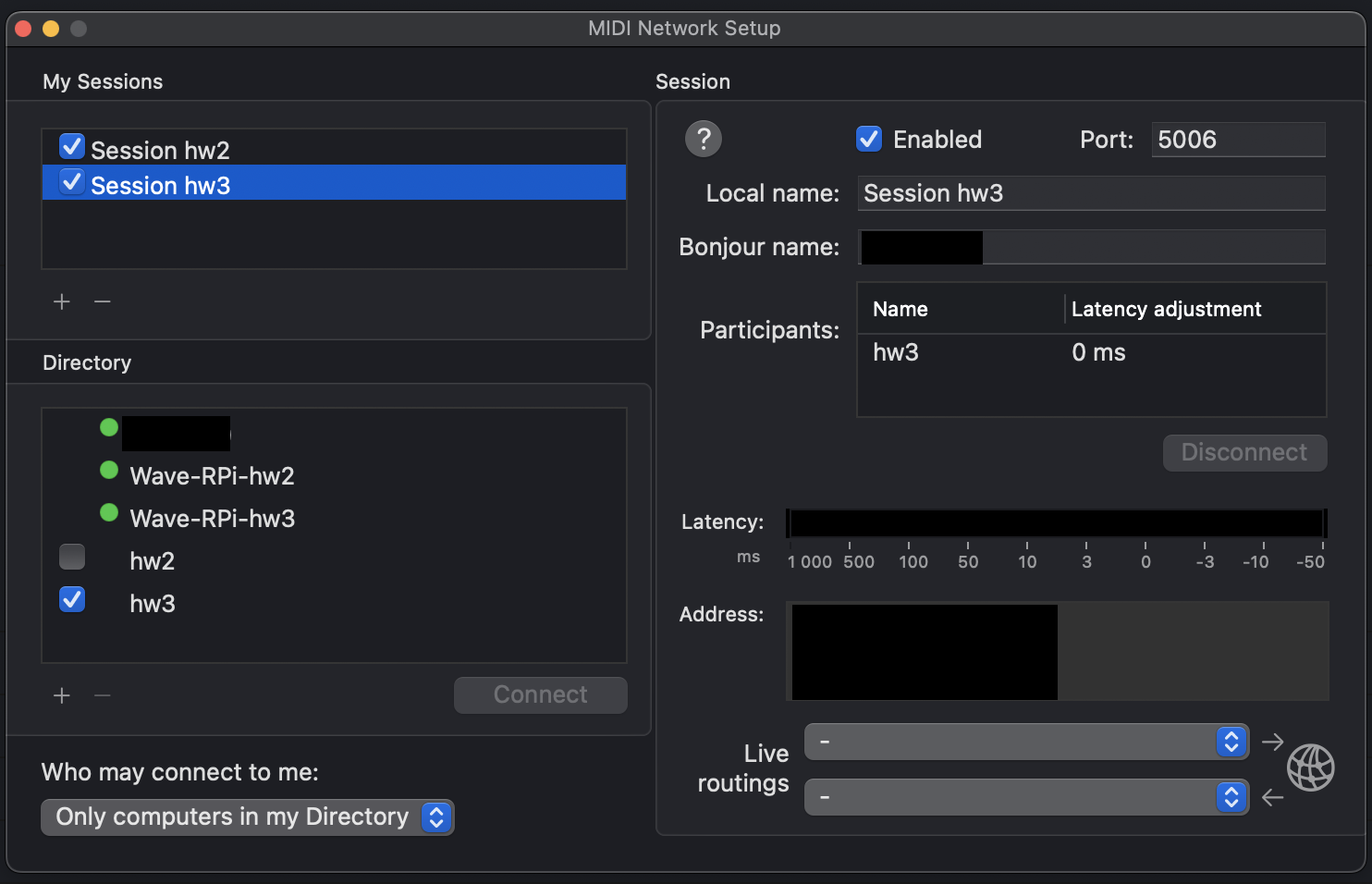
Task: Click the Connect button in Directory
Action: point(541,695)
